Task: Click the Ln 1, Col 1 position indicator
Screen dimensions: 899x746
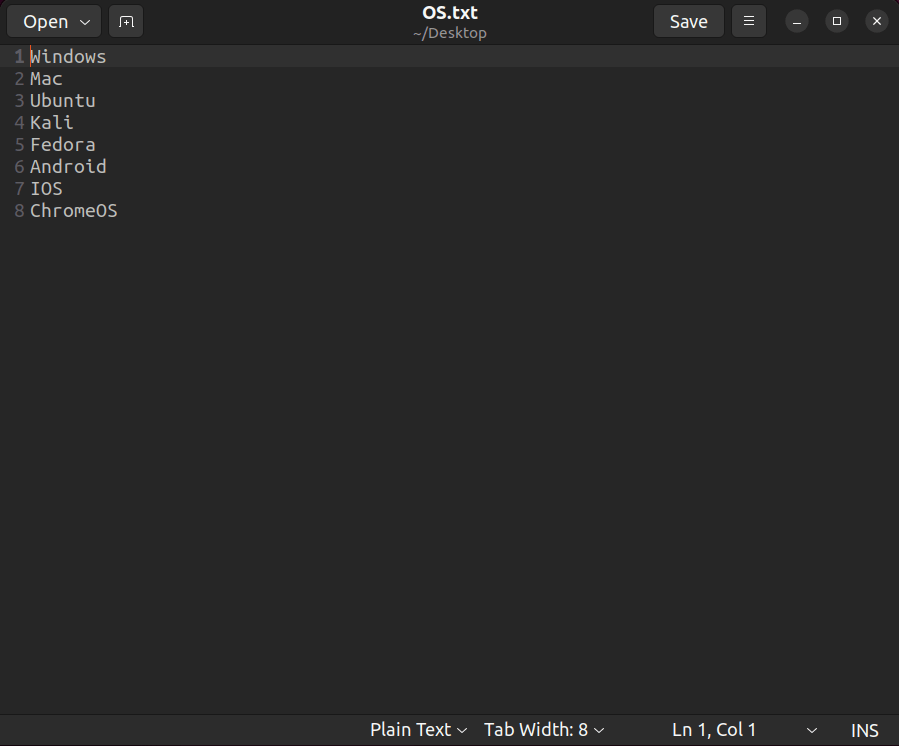Action: pyautogui.click(x=714, y=730)
